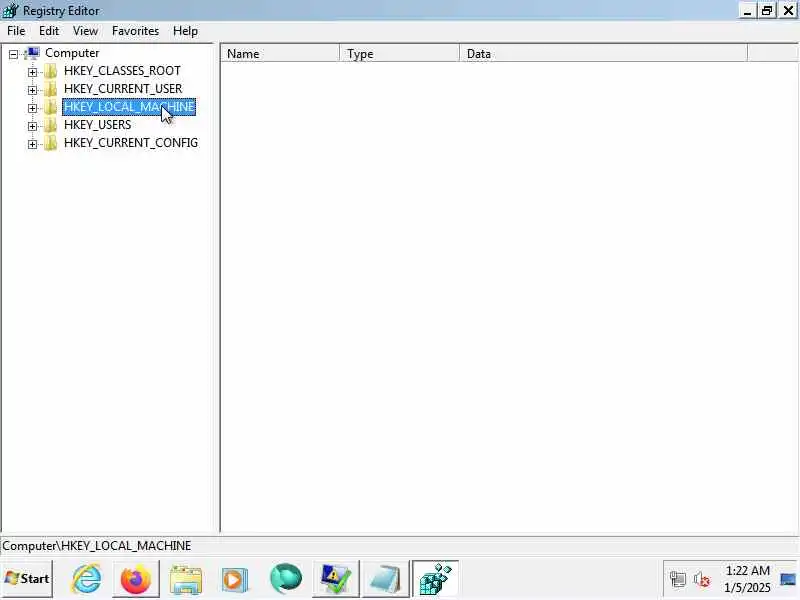Click the HKEY_CURRENT_USER folder icon
This screenshot has height=600, width=800.
[51, 89]
